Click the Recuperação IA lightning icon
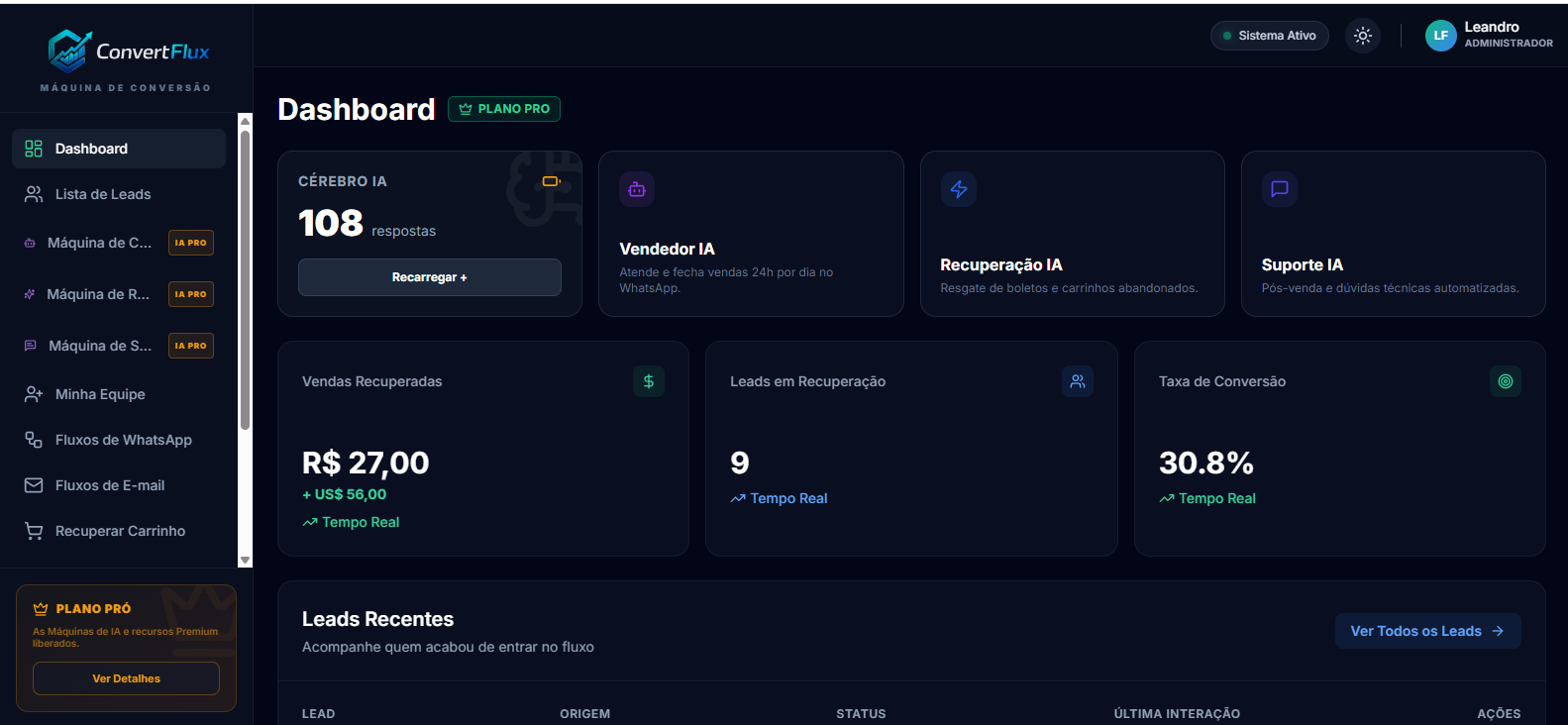 coord(959,189)
